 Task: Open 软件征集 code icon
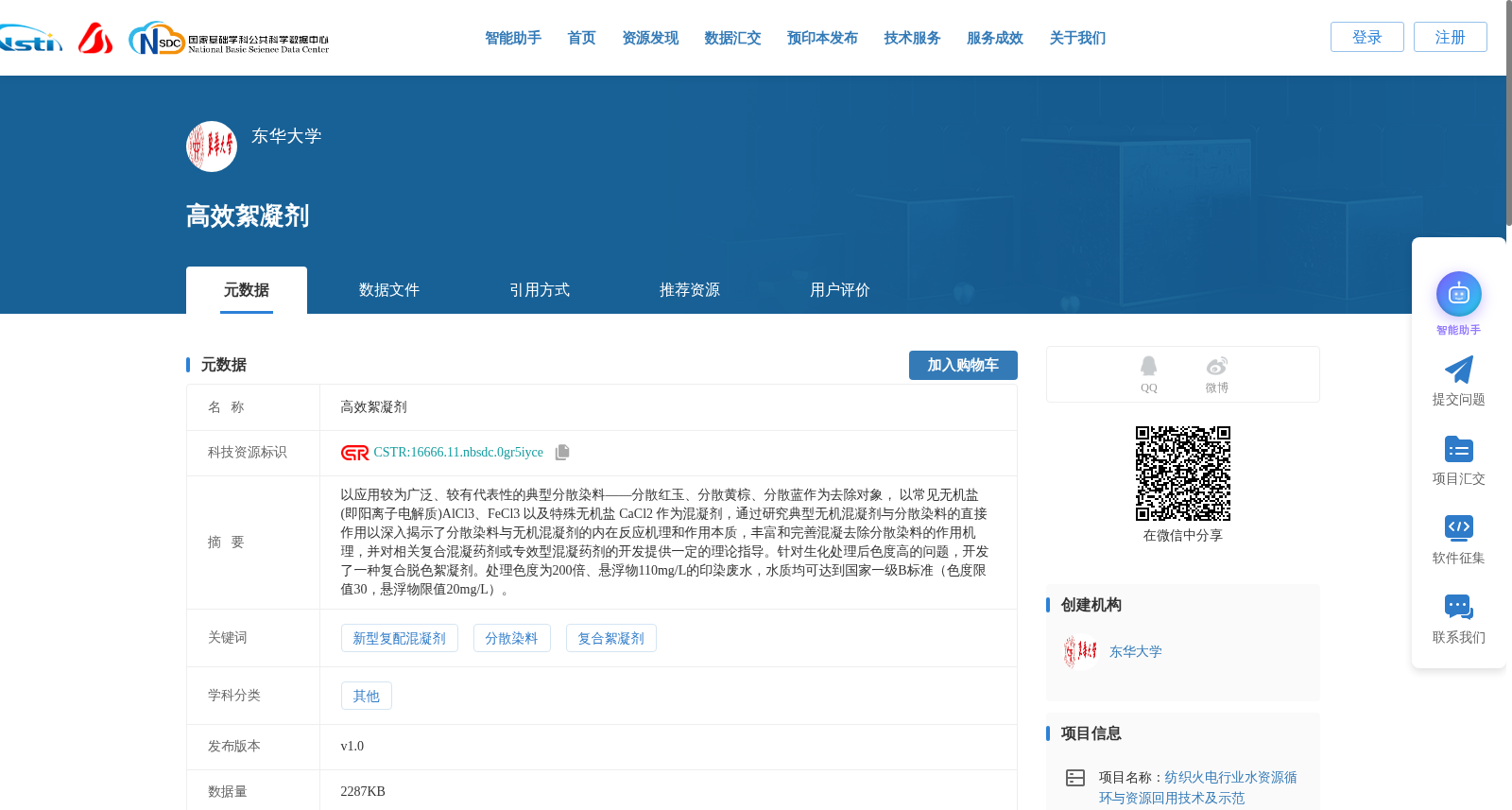tap(1459, 528)
